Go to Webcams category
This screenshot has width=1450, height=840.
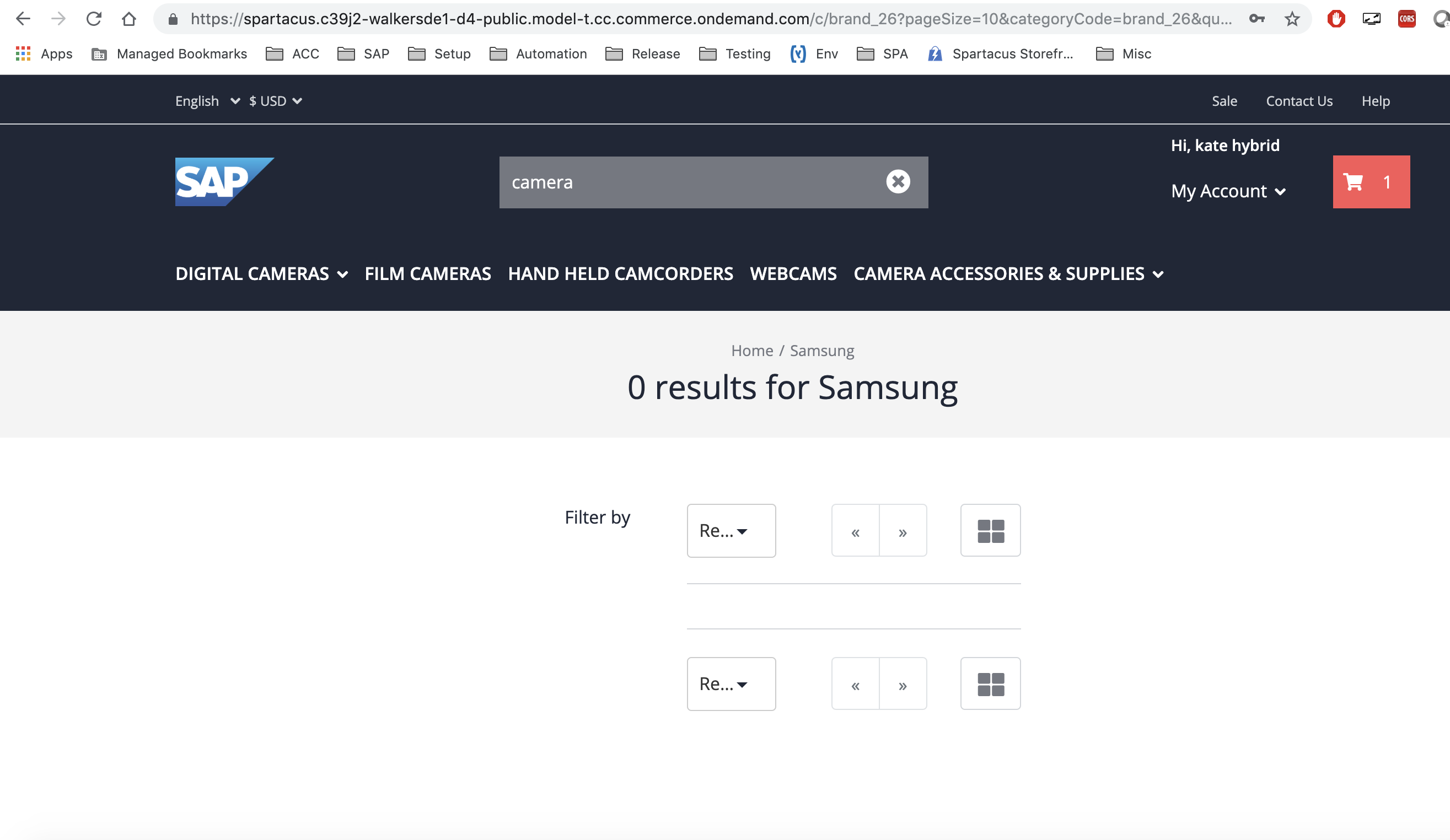point(793,274)
